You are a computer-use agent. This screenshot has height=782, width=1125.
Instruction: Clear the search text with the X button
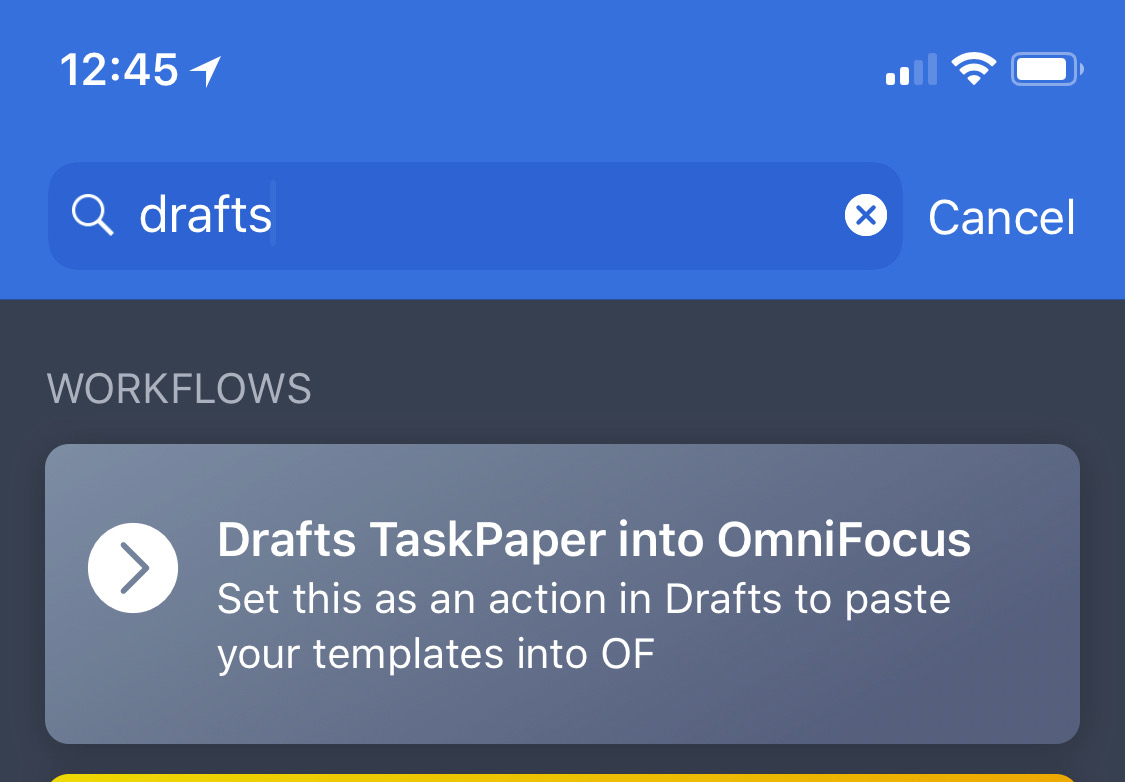[866, 215]
